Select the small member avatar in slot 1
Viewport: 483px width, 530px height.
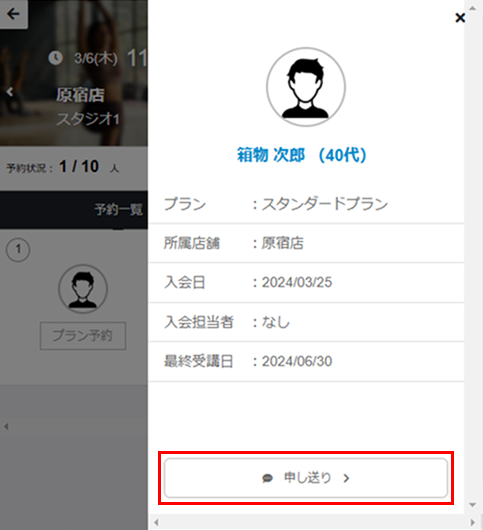[x=83, y=289]
